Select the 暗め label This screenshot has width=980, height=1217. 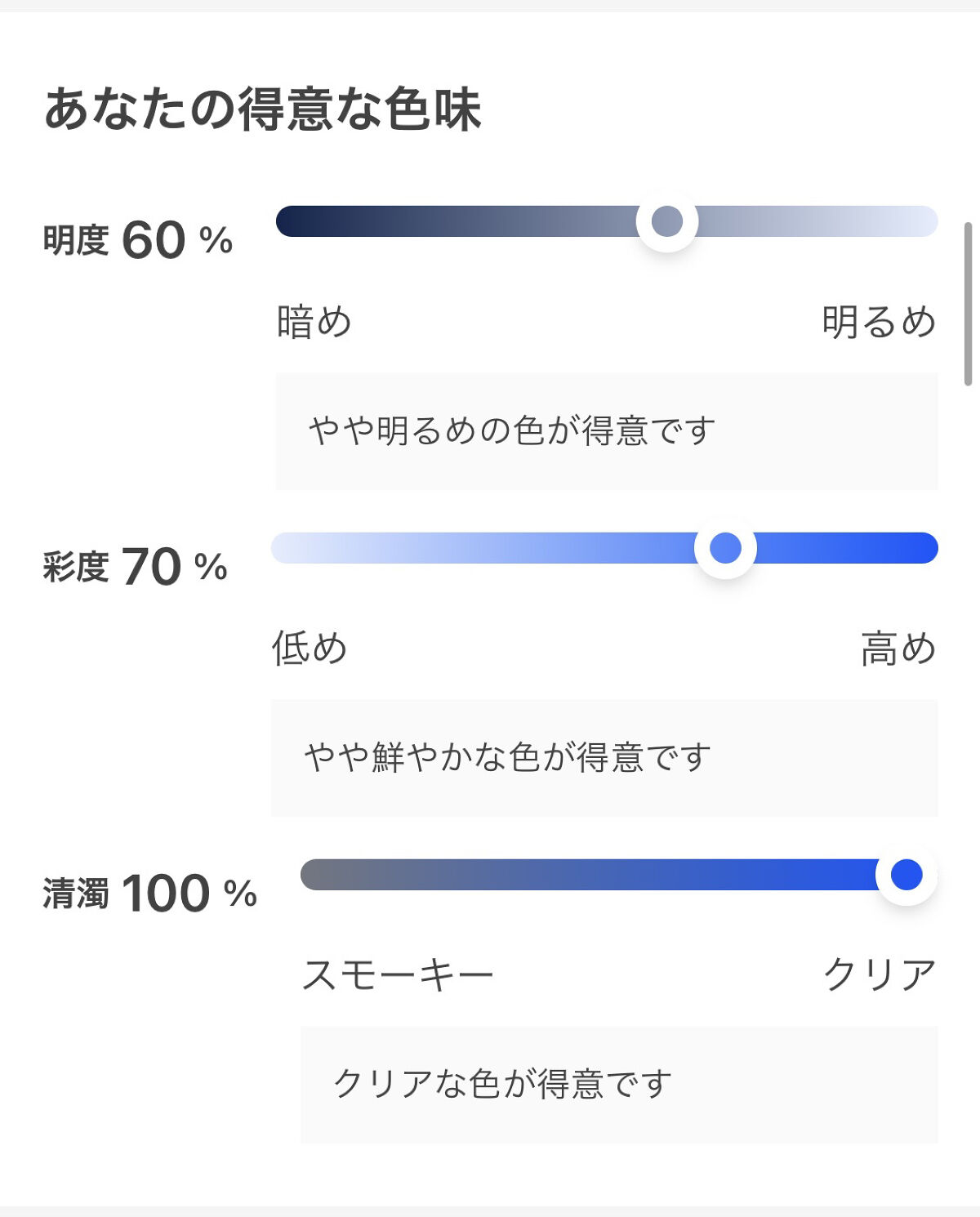[x=314, y=322]
